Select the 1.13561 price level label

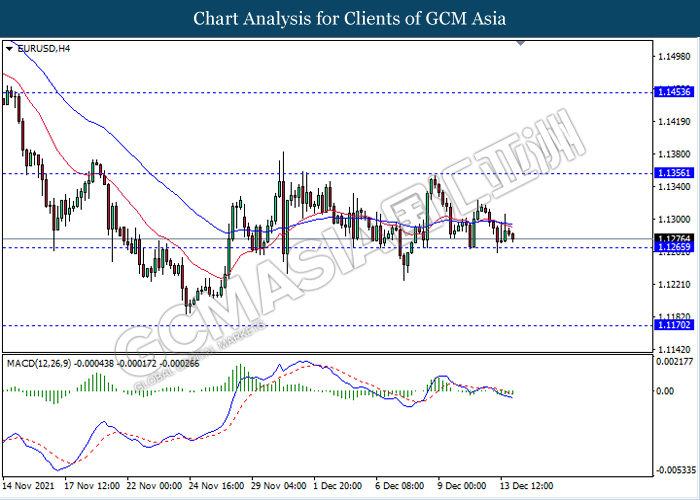pyautogui.click(x=674, y=173)
